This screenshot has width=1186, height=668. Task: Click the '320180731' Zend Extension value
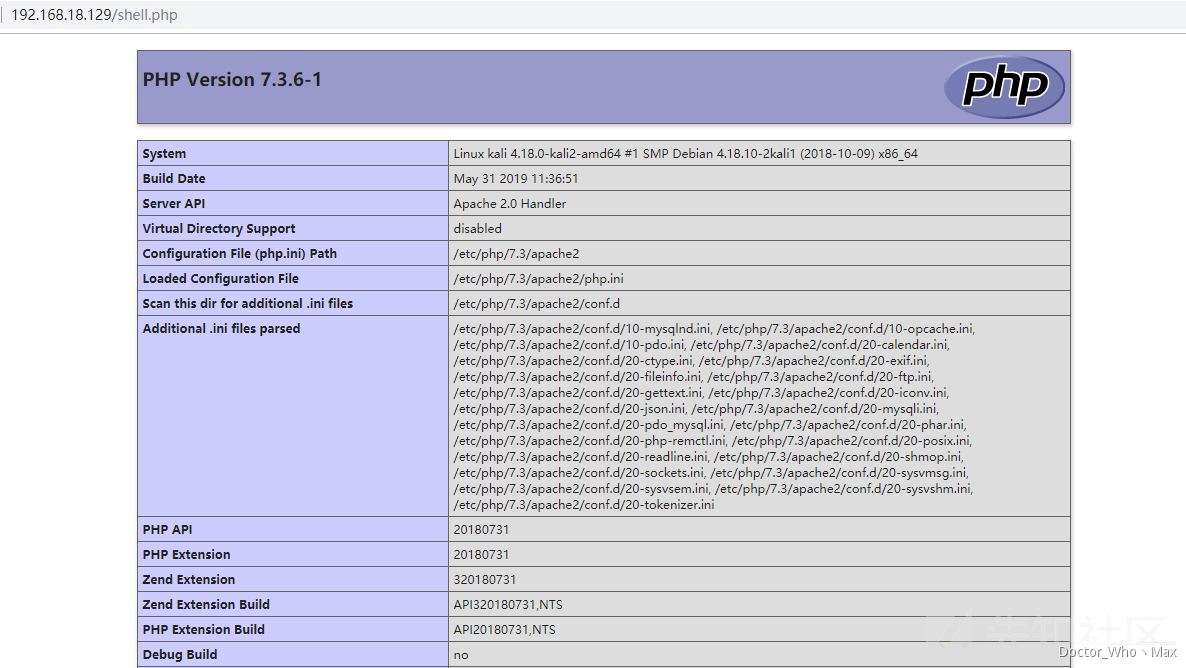coord(485,579)
